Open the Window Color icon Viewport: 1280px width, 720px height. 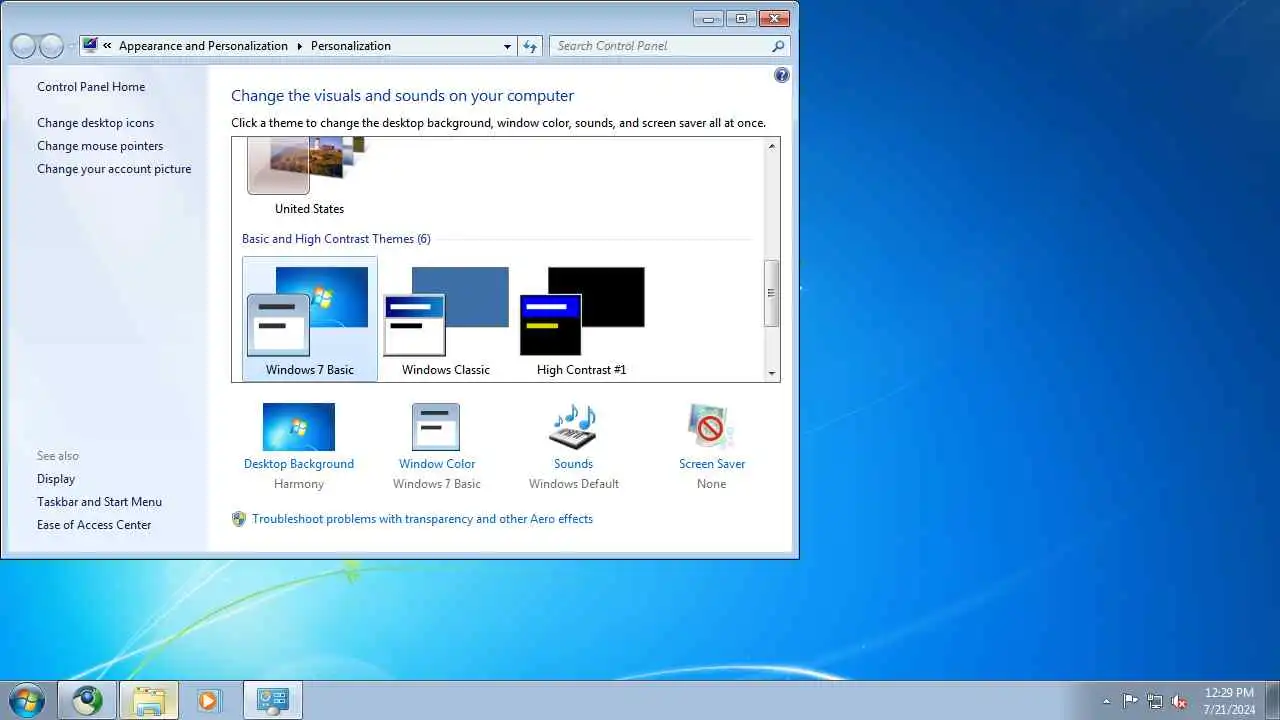(436, 427)
